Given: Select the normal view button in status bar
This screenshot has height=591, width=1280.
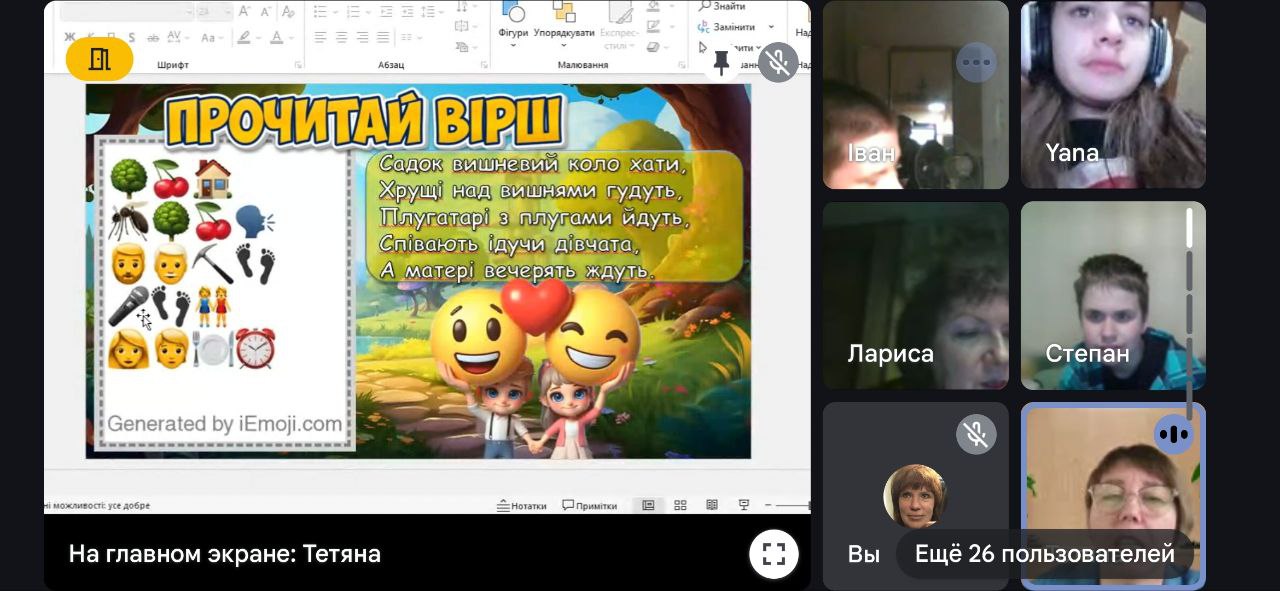Looking at the screenshot, I should (648, 505).
